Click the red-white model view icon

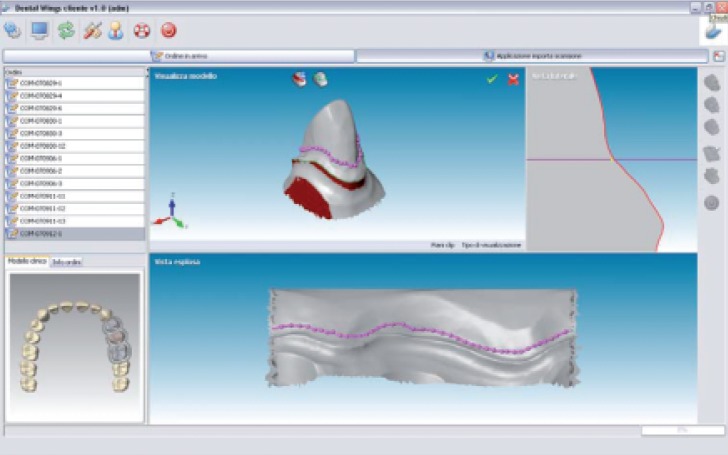[299, 79]
